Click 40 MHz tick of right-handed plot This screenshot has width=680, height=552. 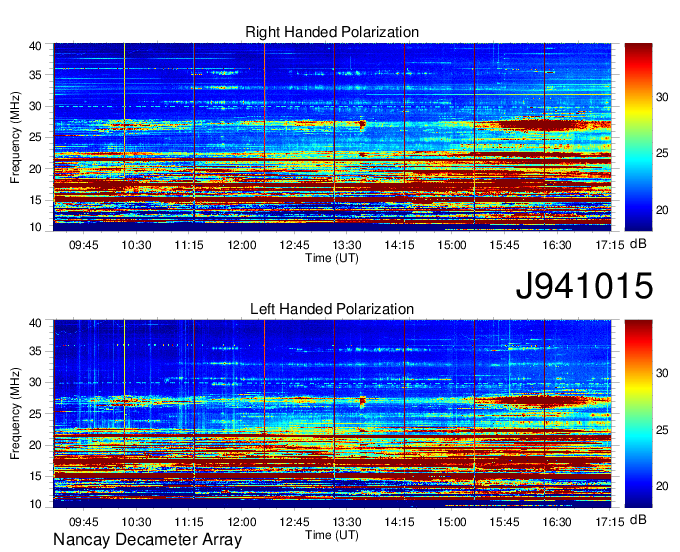[35, 46]
